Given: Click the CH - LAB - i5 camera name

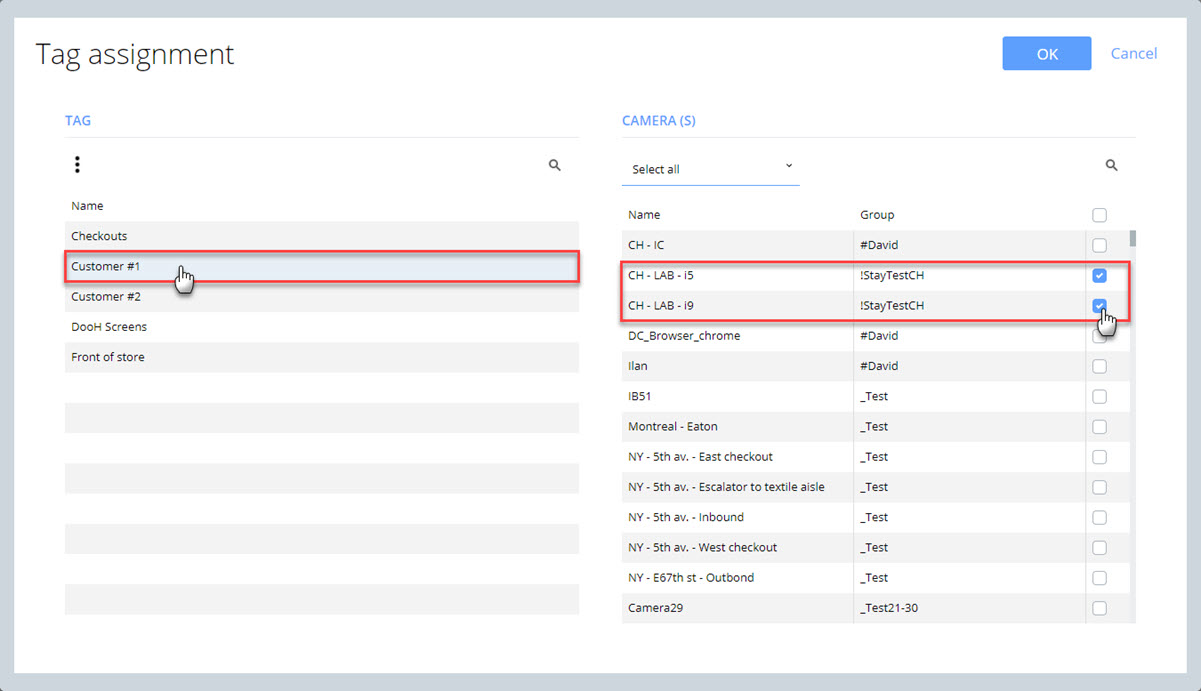Looking at the screenshot, I should (660, 275).
